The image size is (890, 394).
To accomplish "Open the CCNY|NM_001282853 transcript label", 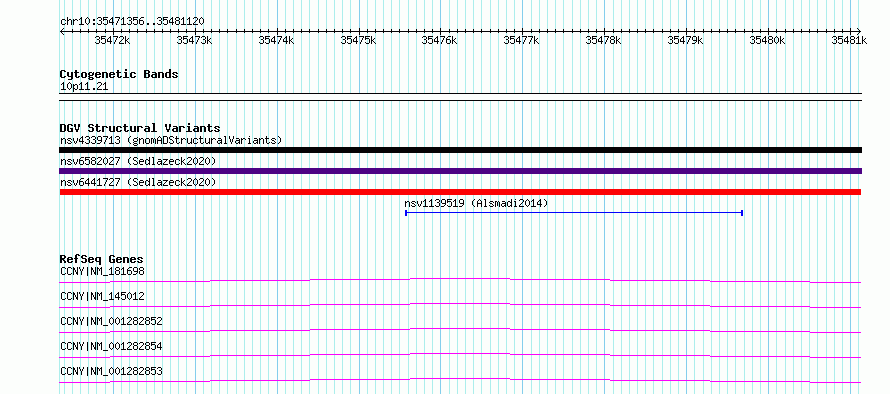I will click(x=111, y=371).
